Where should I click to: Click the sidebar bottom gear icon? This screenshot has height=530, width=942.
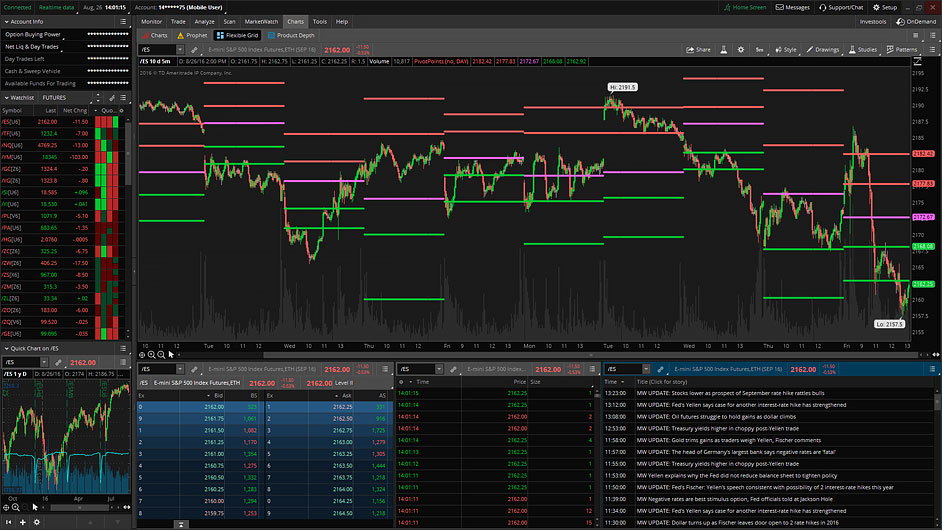point(37,522)
